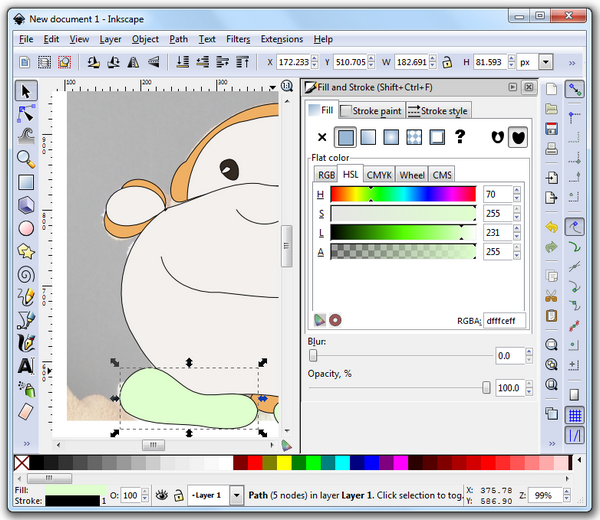600x520 pixels.
Task: Click the Blur value field
Action: (x=509, y=356)
